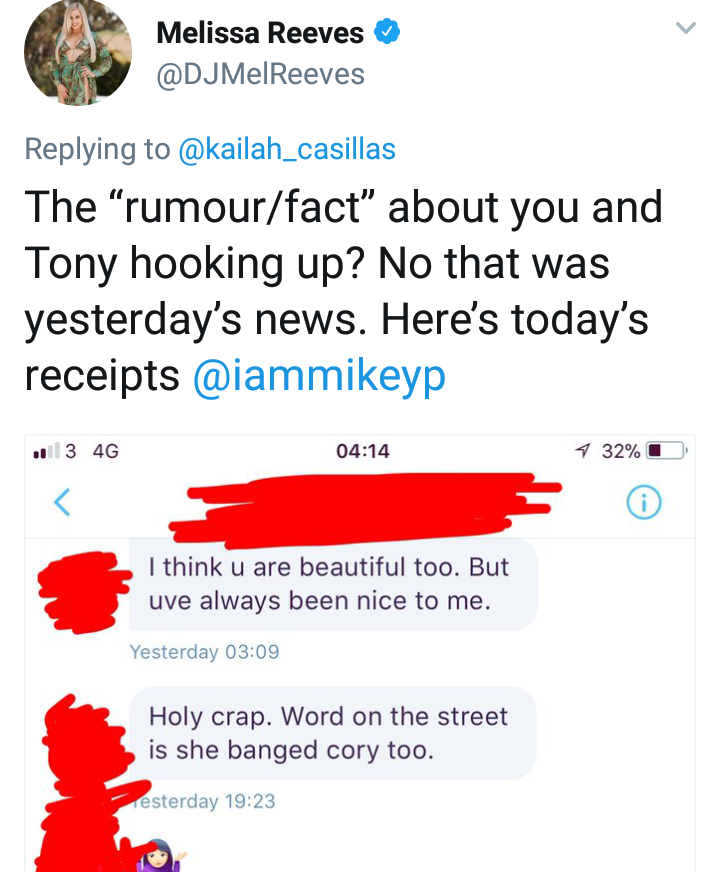Open the conversation info icon

click(644, 503)
